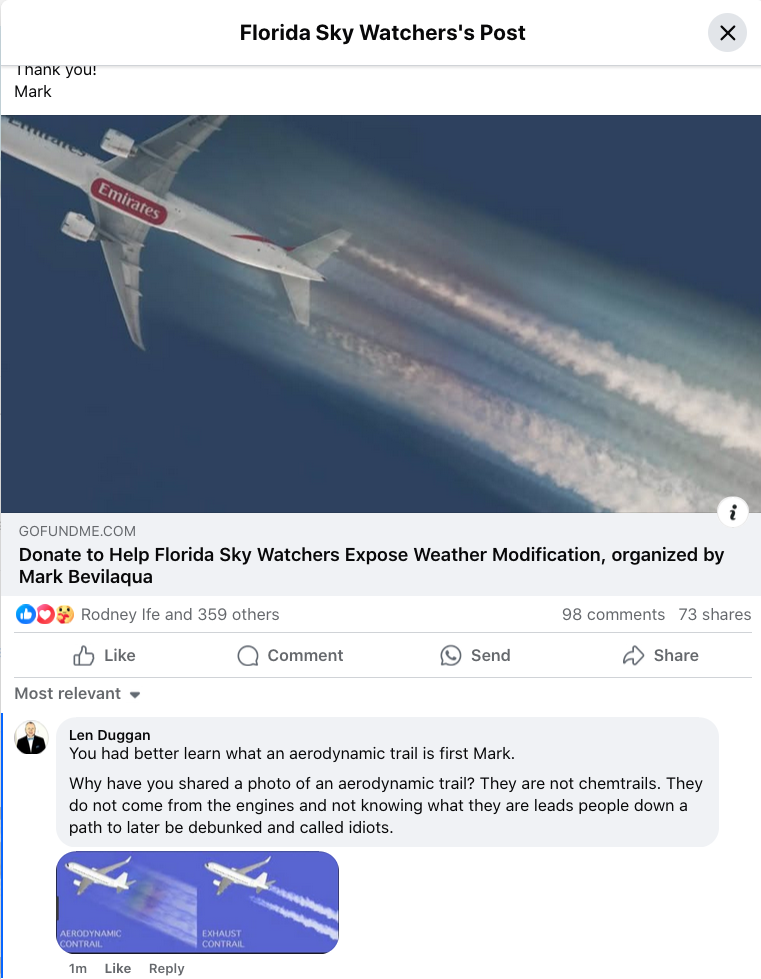761x979 pixels.
Task: Open the red heart reaction icon
Action: point(45,614)
